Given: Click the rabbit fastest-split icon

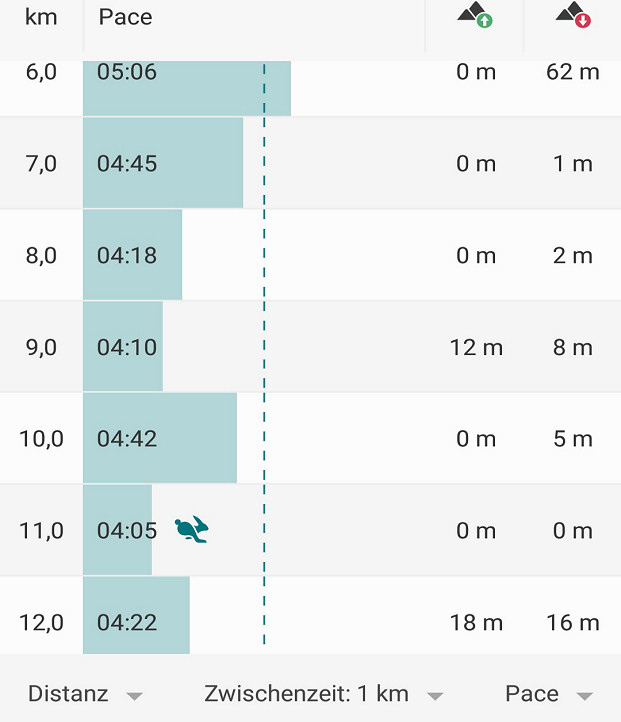Looking at the screenshot, I should [191, 530].
